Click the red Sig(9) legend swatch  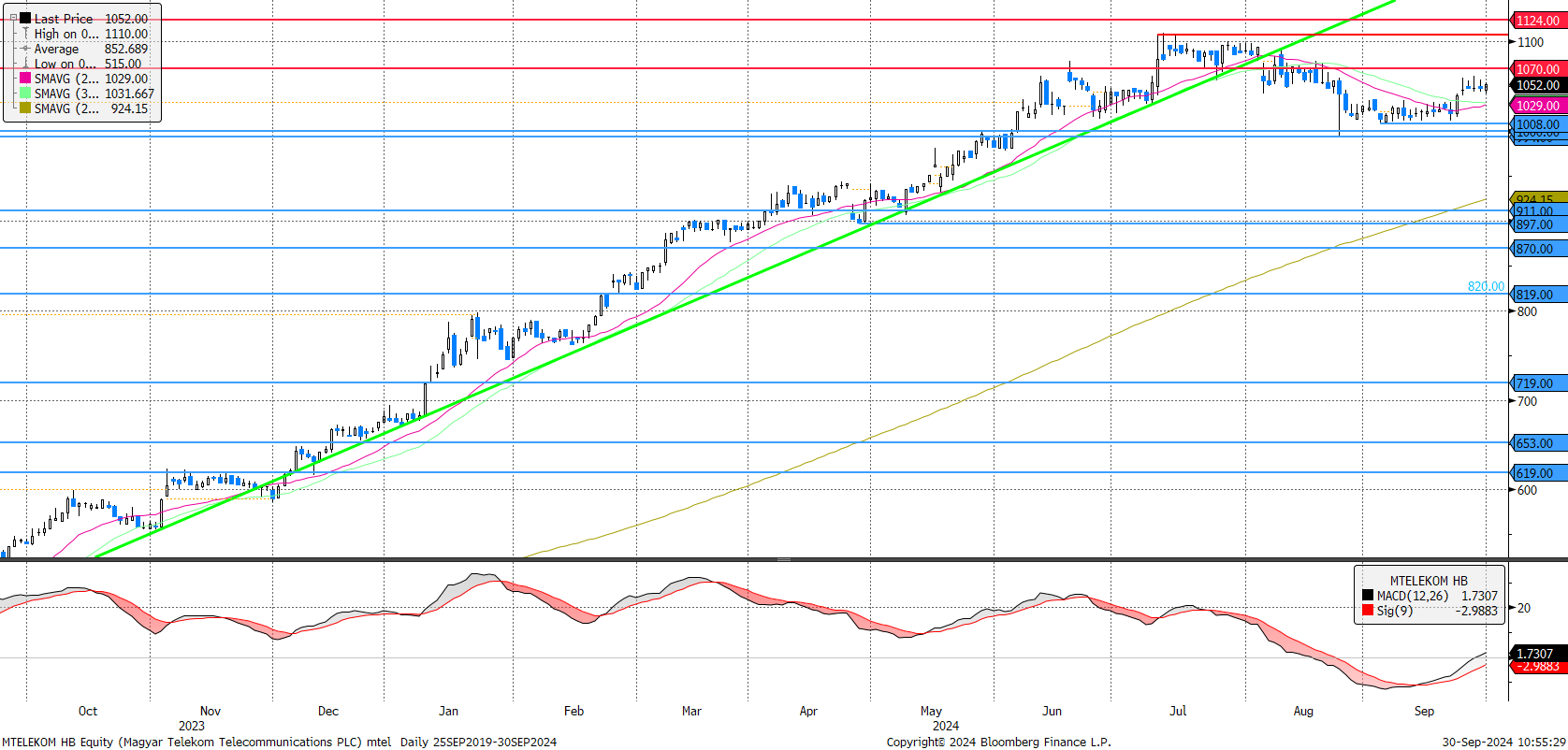pos(1368,611)
